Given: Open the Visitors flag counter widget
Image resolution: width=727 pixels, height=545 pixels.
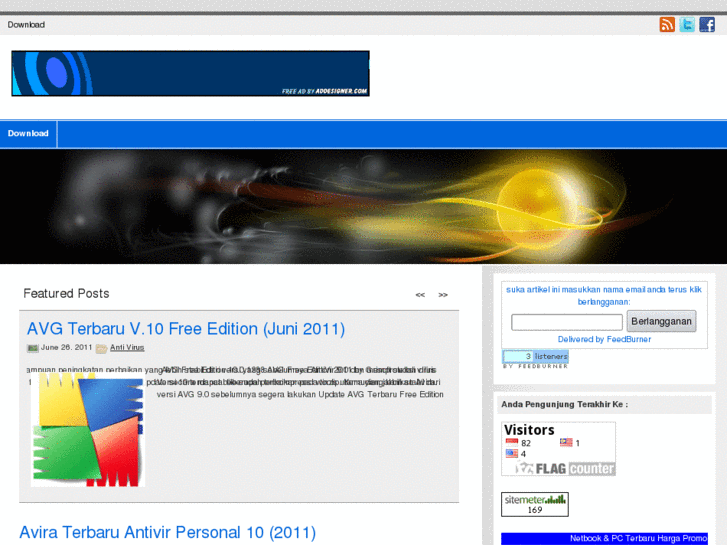Looking at the screenshot, I should click(558, 449).
